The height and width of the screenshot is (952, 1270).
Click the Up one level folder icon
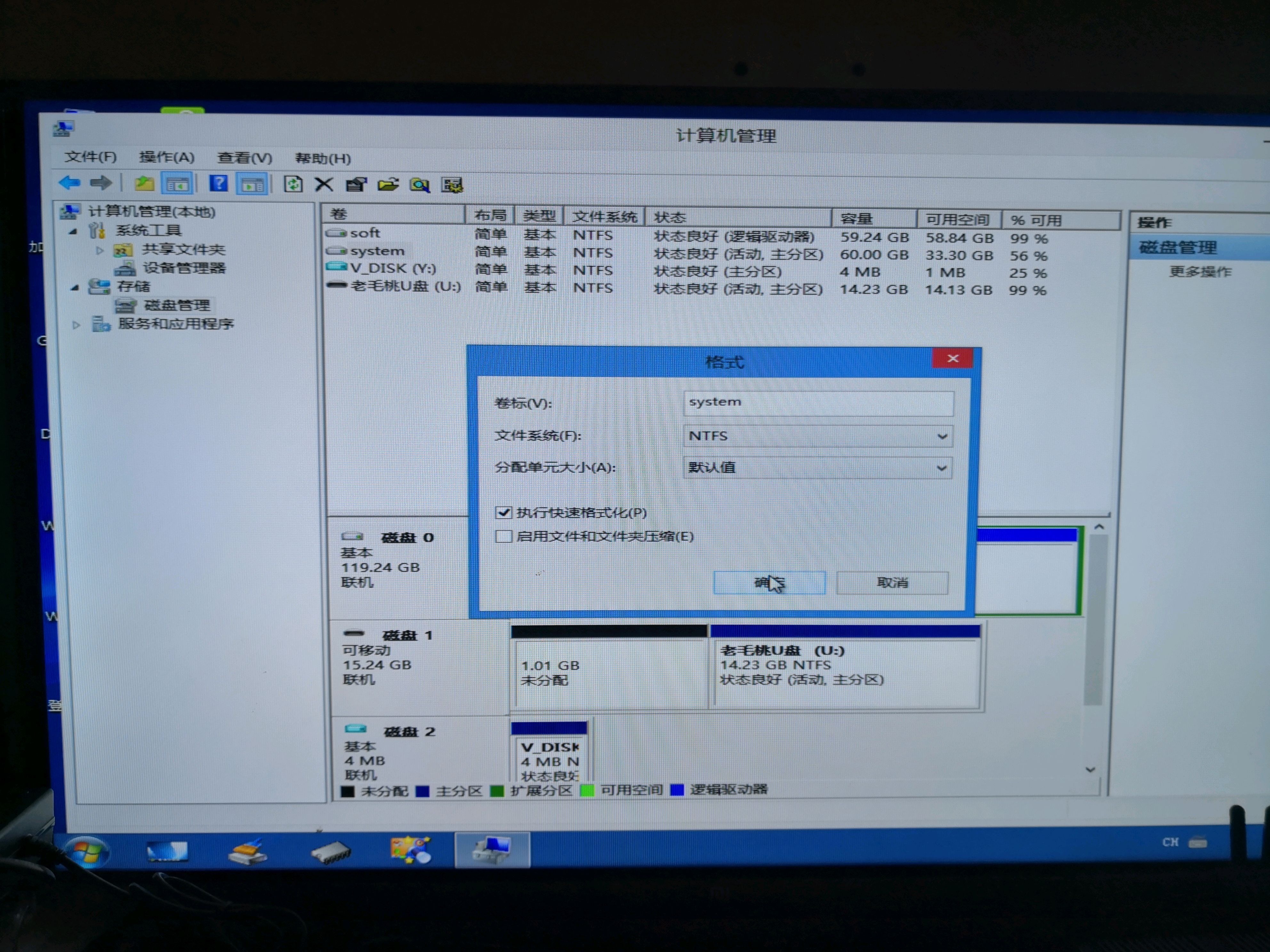click(144, 184)
